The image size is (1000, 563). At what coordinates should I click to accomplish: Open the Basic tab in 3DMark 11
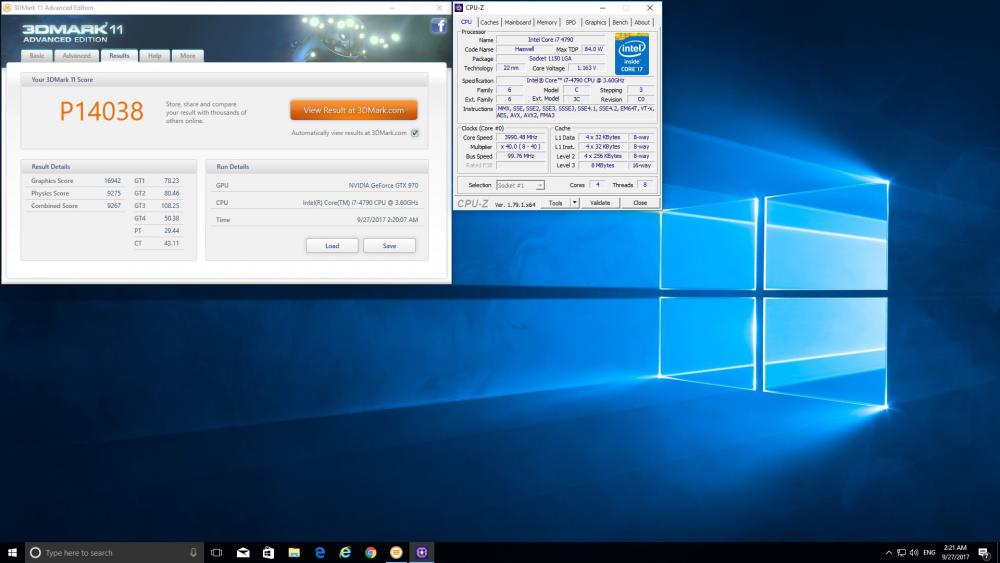pos(37,55)
